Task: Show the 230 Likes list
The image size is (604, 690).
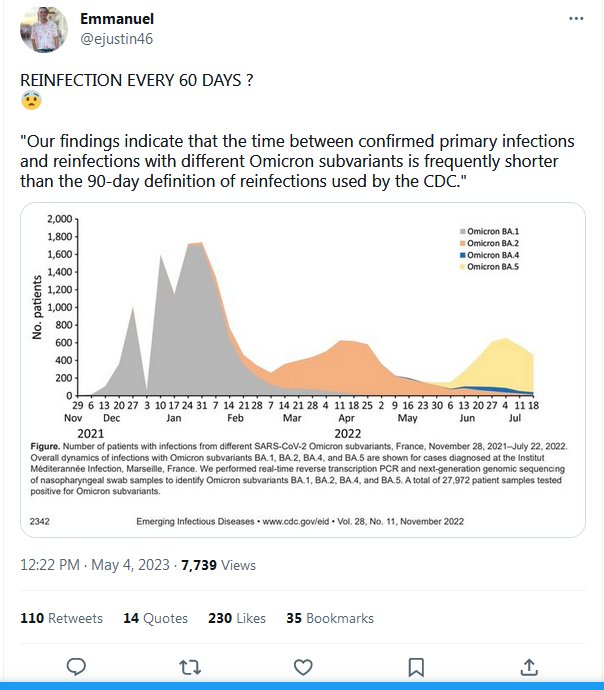Action: [x=237, y=618]
